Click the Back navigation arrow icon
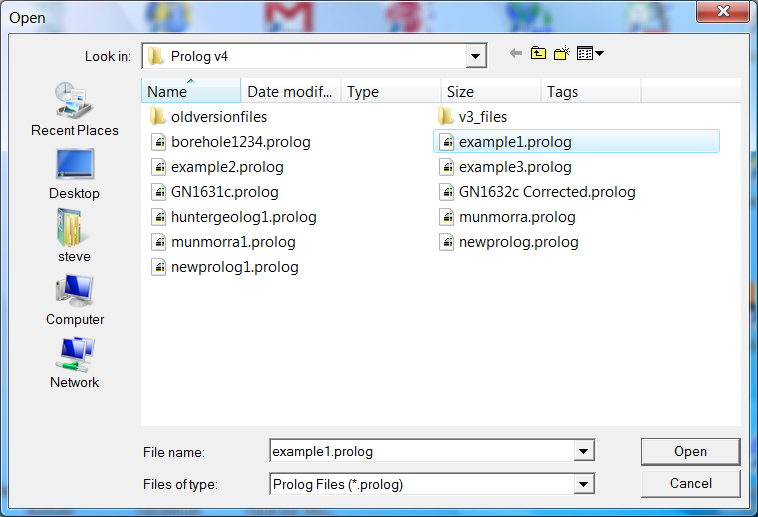 pos(516,54)
